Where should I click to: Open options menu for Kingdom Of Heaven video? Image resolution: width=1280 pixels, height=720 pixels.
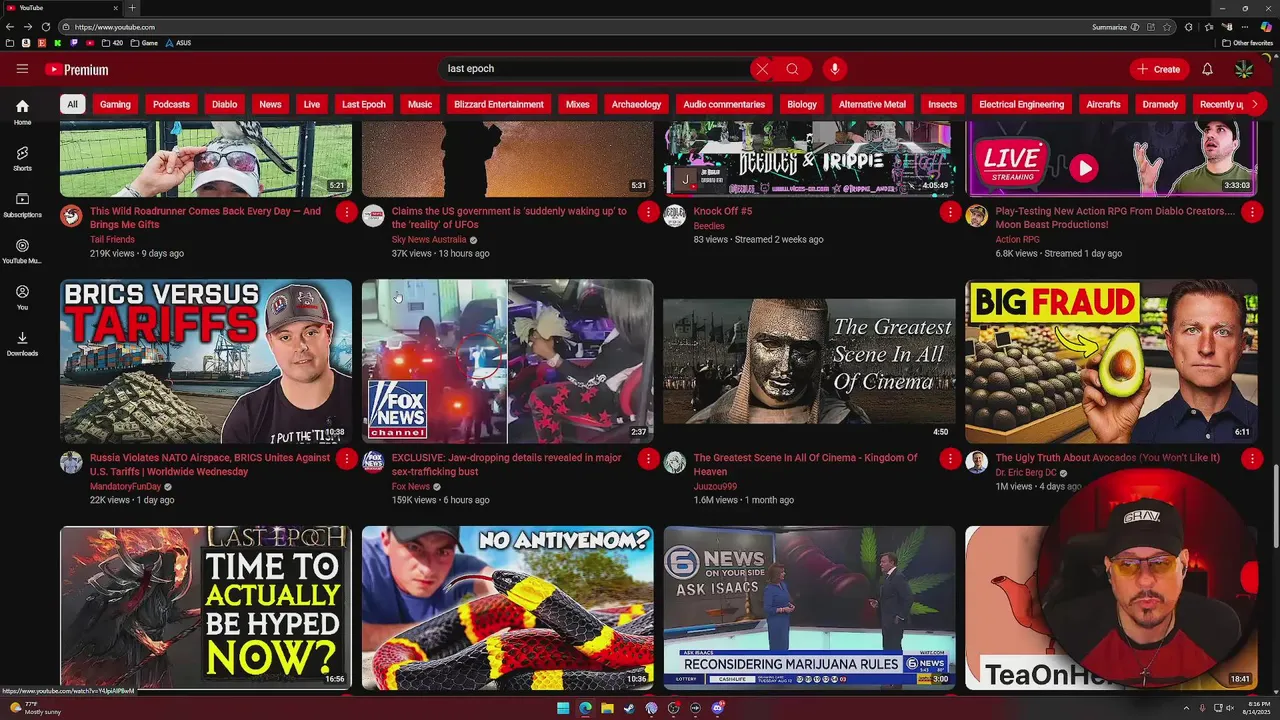950,459
